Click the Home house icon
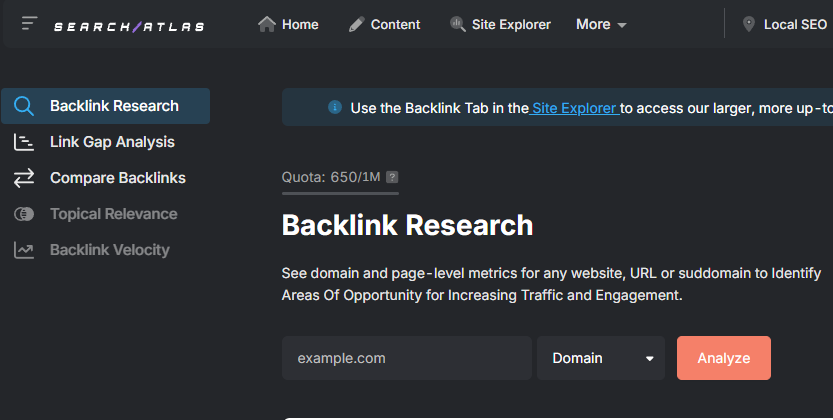Screen dimensions: 833x420 [267, 24]
